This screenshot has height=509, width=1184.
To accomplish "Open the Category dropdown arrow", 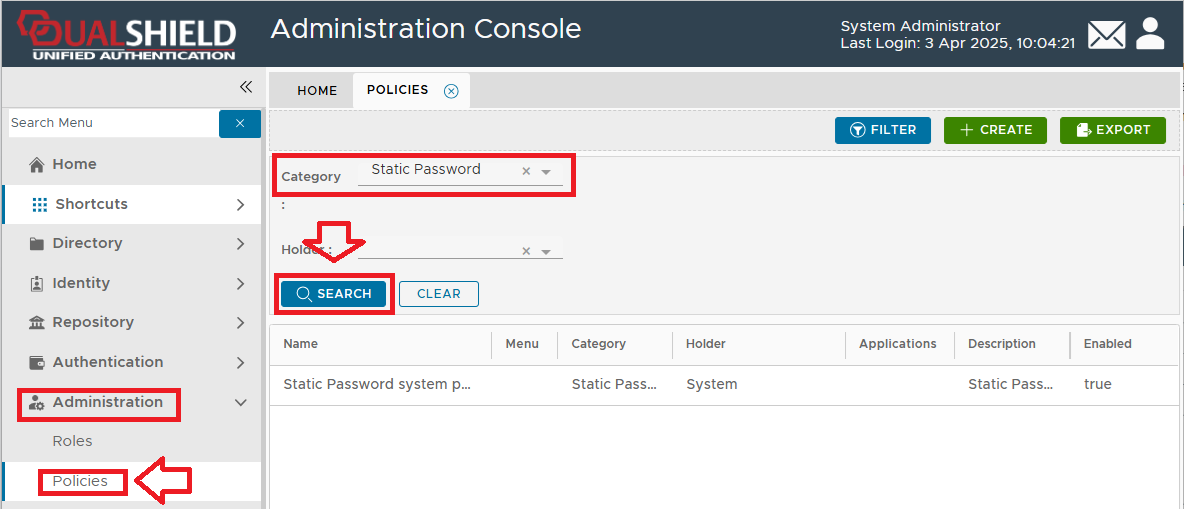I will pyautogui.click(x=546, y=172).
